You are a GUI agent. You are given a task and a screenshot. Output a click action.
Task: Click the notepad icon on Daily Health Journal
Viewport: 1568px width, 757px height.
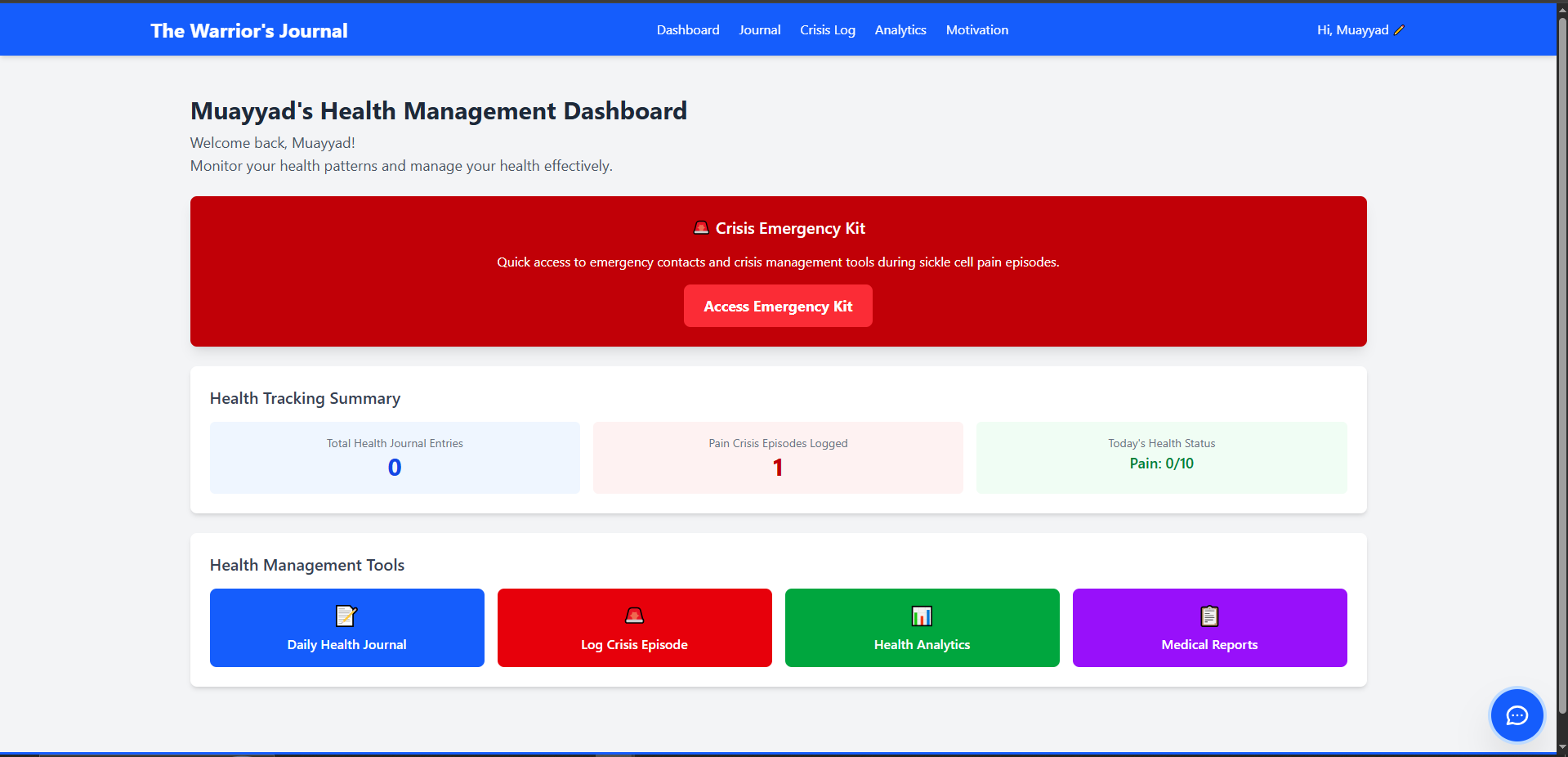tap(346, 616)
